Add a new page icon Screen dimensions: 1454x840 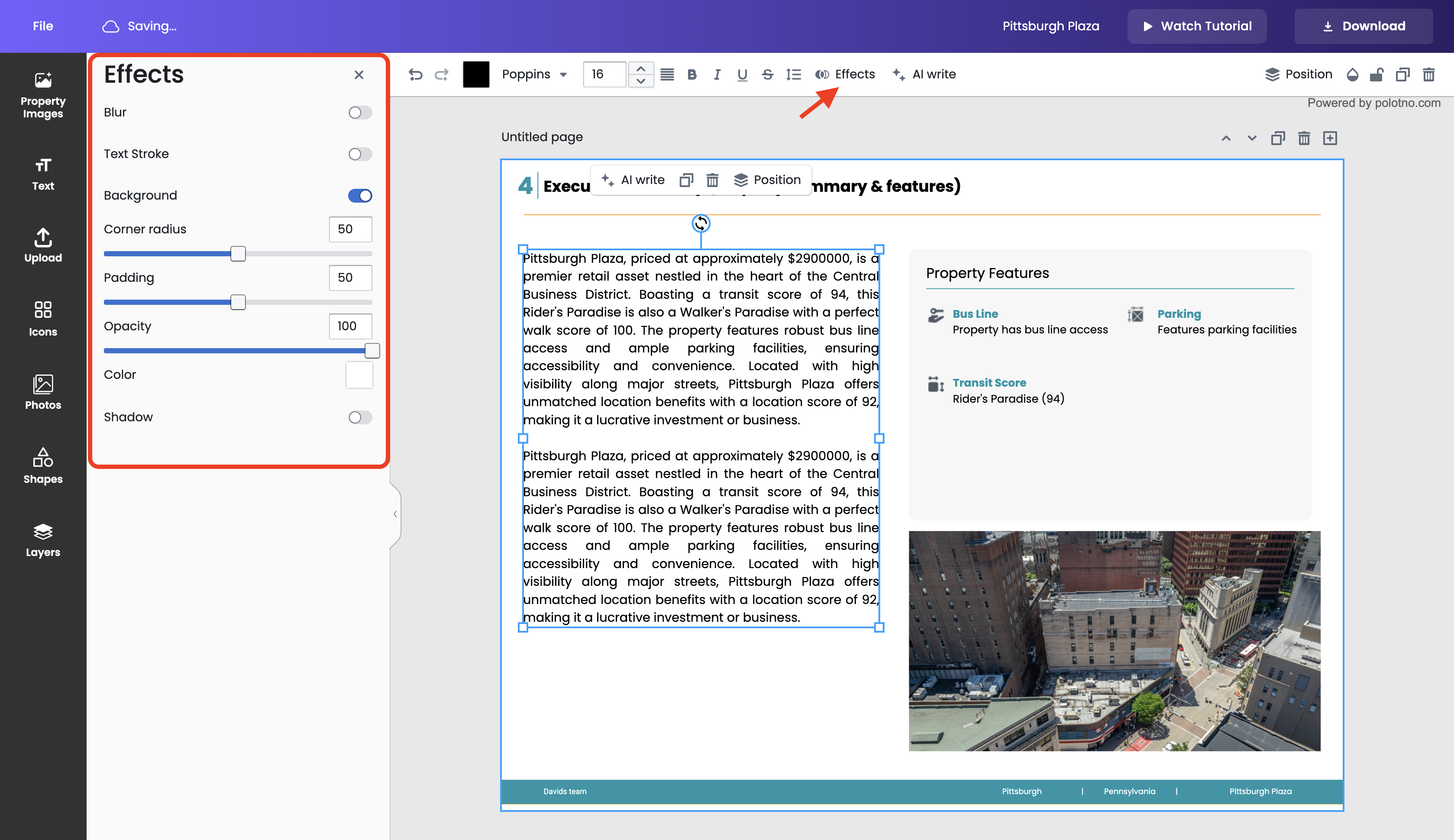pyautogui.click(x=1330, y=138)
